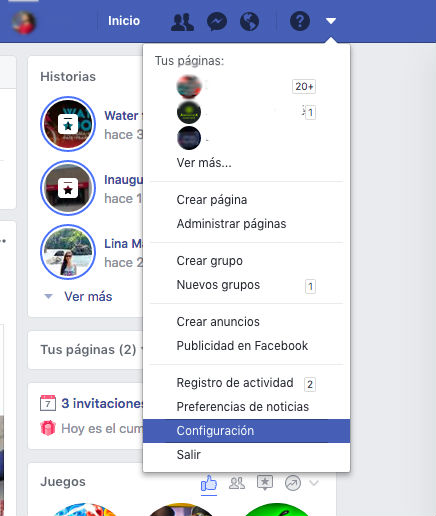This screenshot has width=436, height=516.
Task: Click Ver más... under Tus páginas menu
Action: pos(204,163)
